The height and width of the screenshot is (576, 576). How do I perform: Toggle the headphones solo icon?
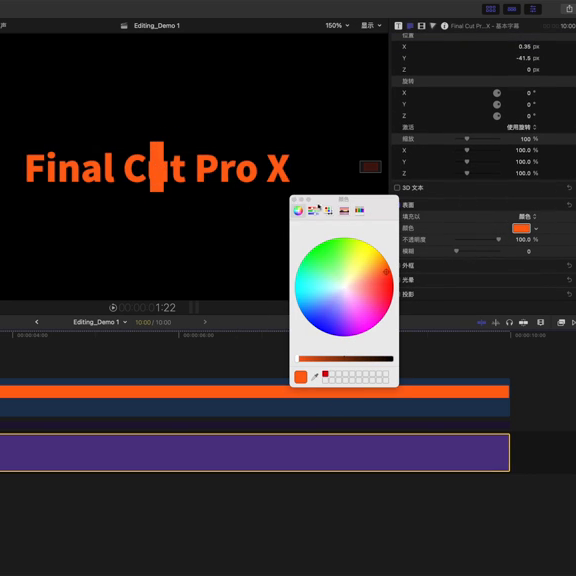(x=509, y=323)
